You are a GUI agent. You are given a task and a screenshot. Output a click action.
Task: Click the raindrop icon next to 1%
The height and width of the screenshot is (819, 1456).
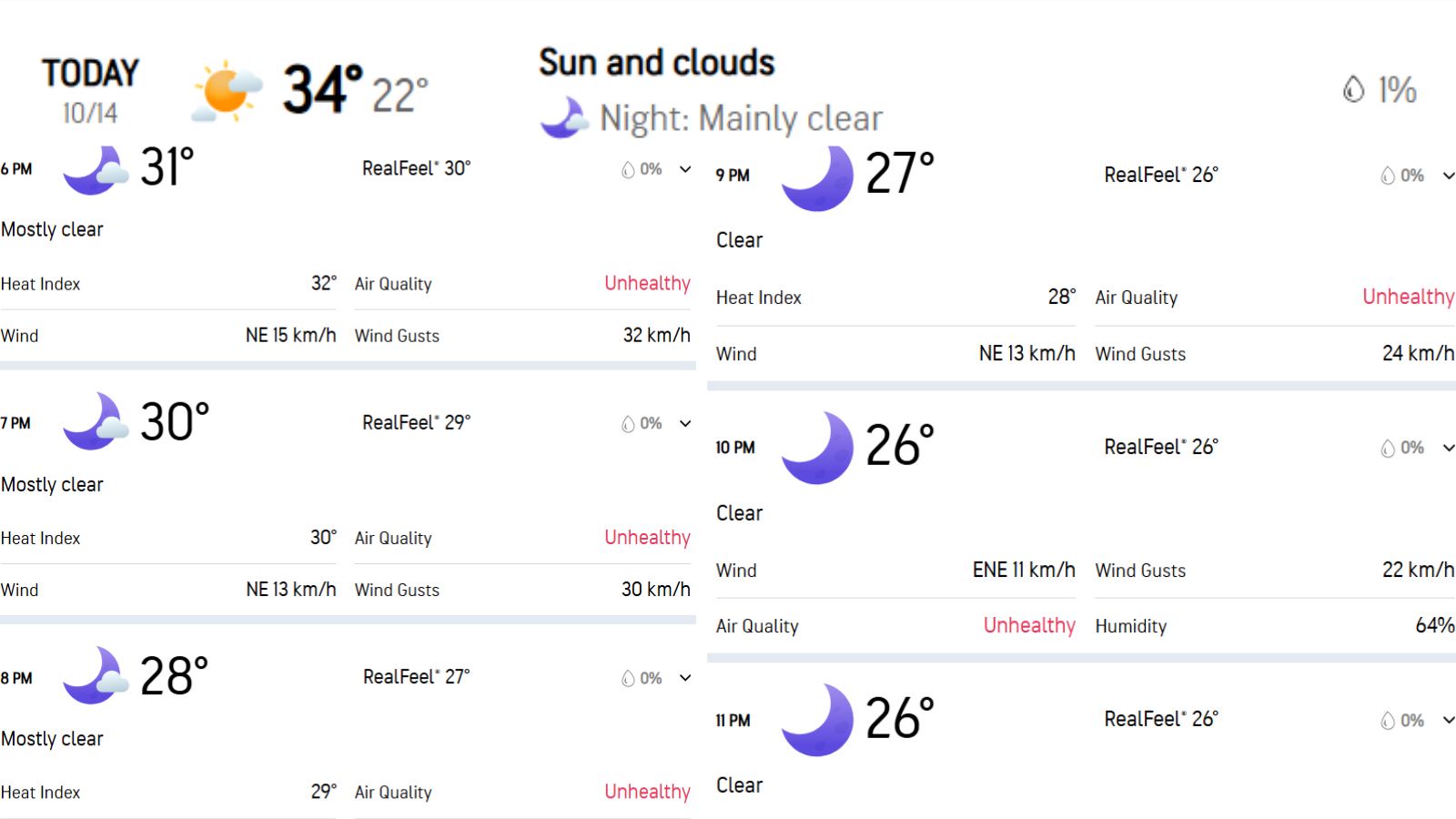point(1353,89)
